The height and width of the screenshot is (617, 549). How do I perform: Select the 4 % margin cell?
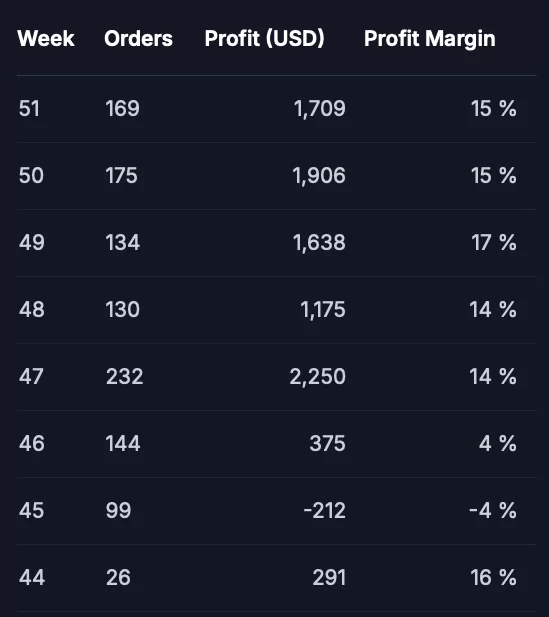498,443
